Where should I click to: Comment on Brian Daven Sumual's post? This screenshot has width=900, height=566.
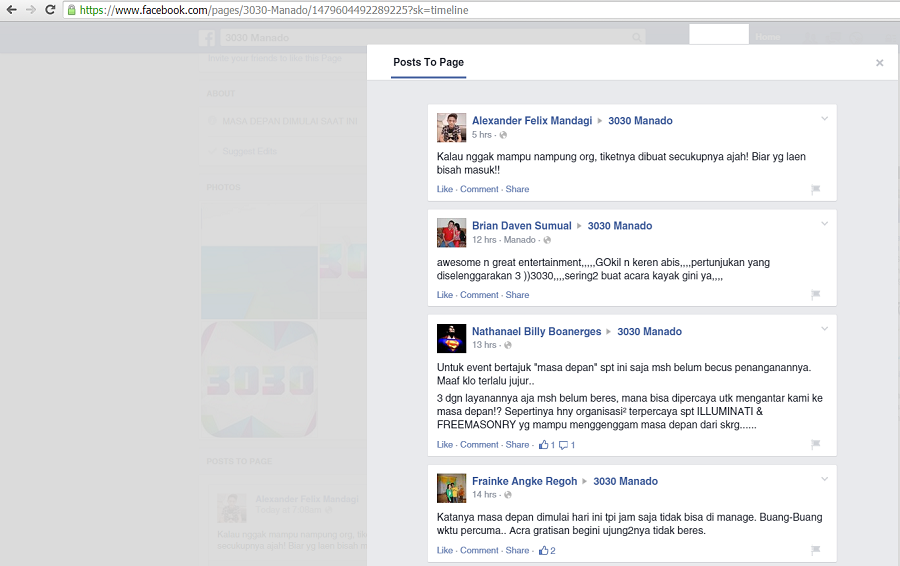click(479, 295)
